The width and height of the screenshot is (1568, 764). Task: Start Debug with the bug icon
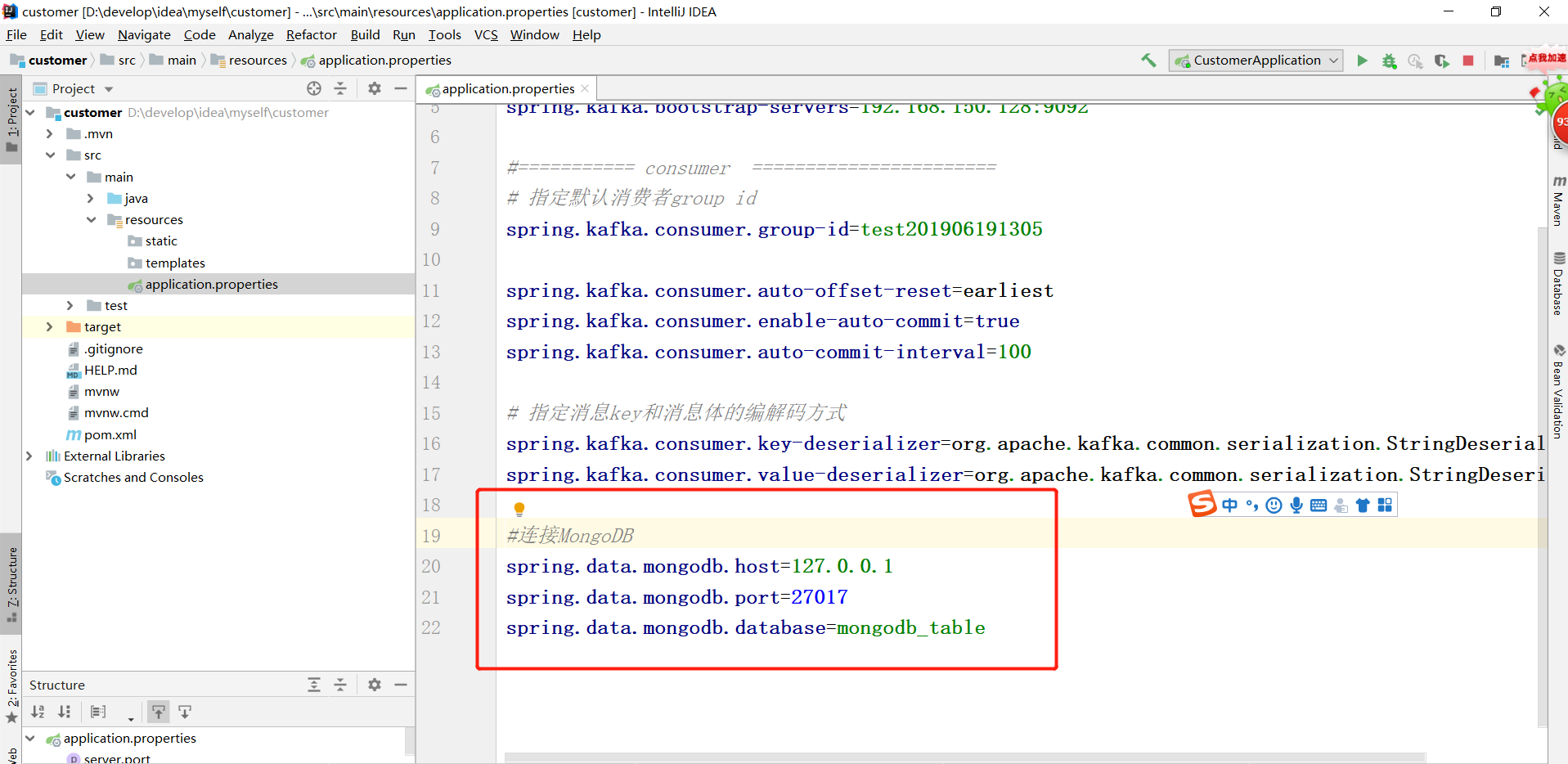(1389, 61)
